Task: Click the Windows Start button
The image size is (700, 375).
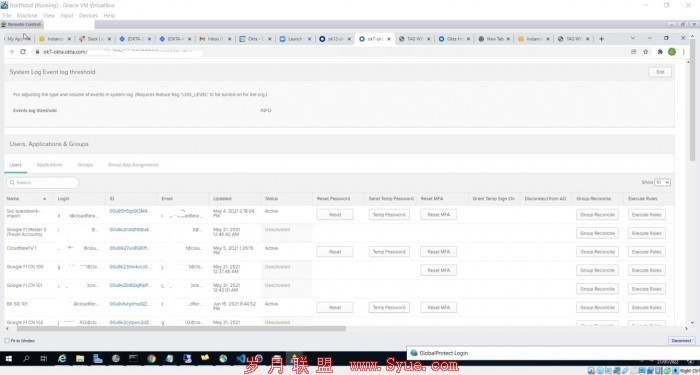Action: 8,358
